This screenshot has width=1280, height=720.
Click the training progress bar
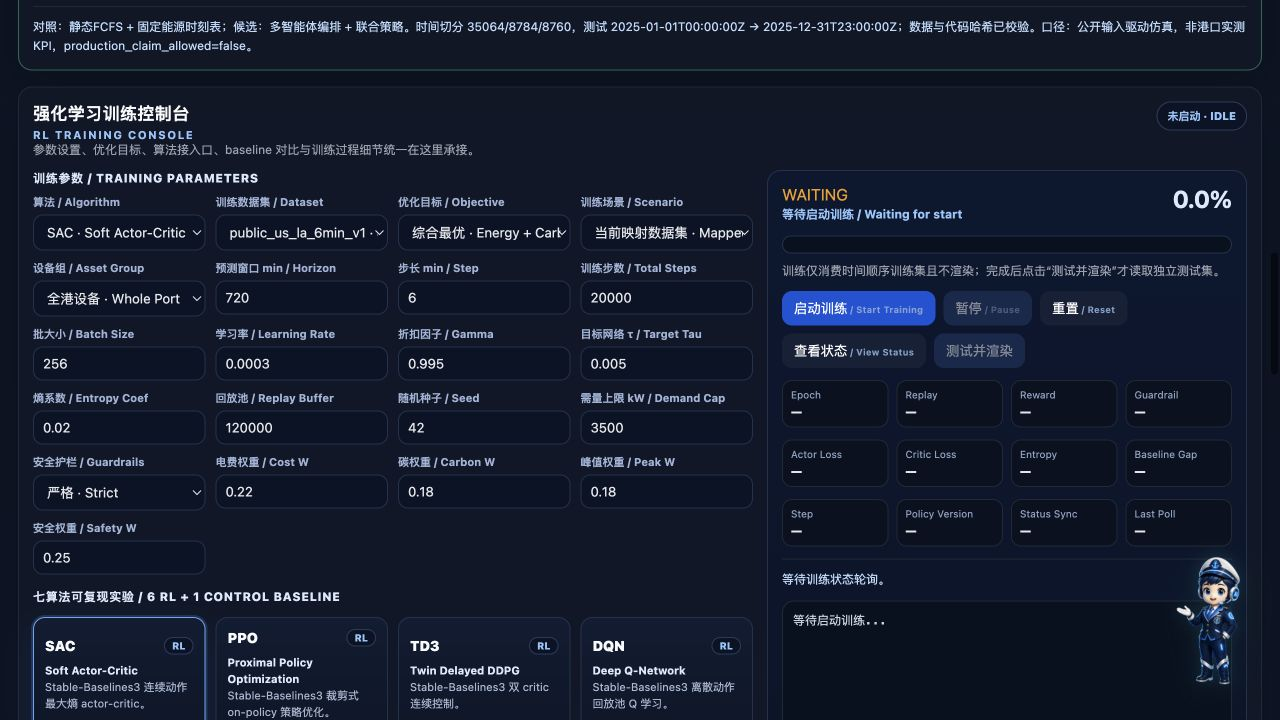[x=1006, y=244]
